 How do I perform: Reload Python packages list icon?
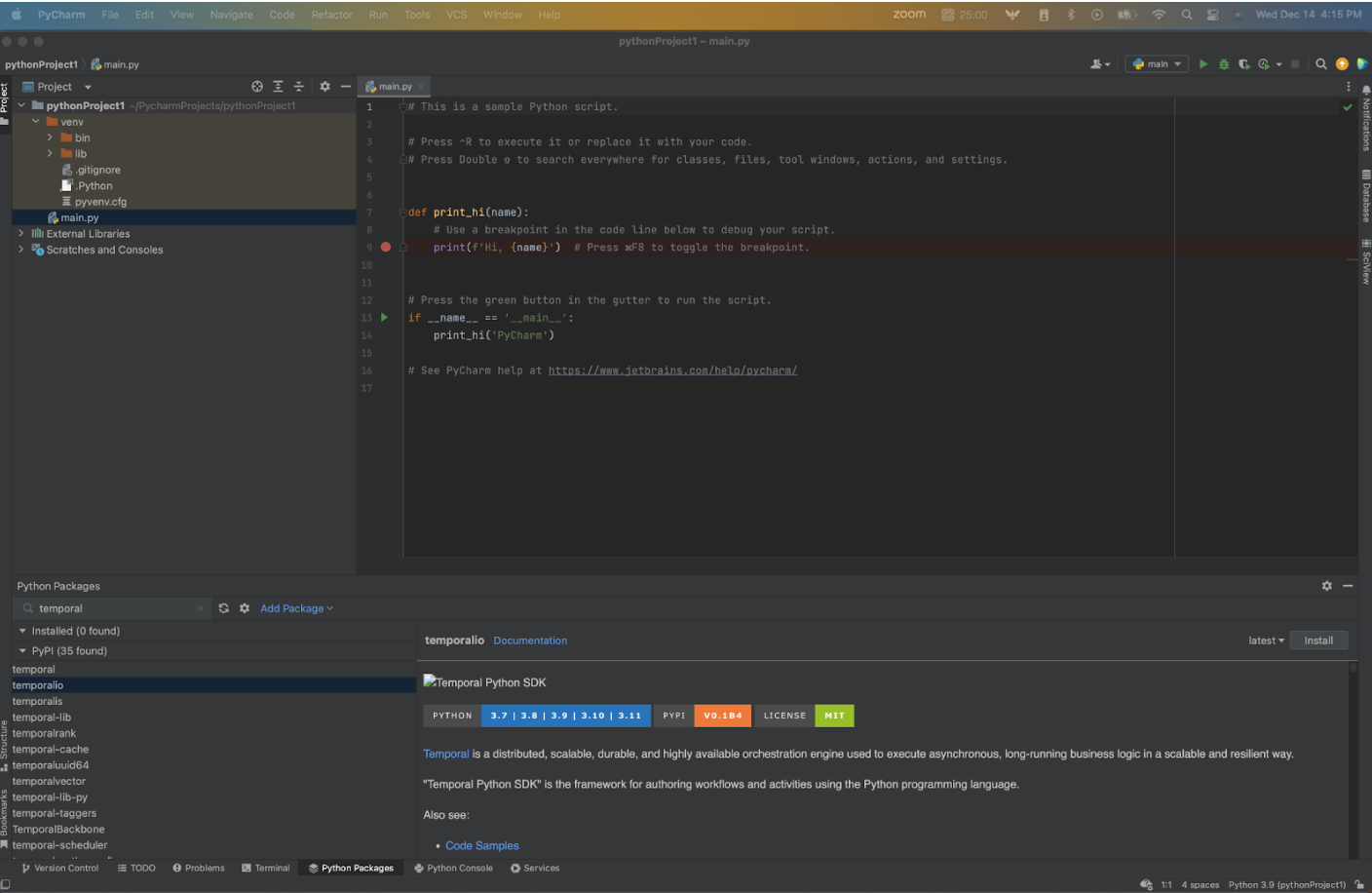[224, 608]
